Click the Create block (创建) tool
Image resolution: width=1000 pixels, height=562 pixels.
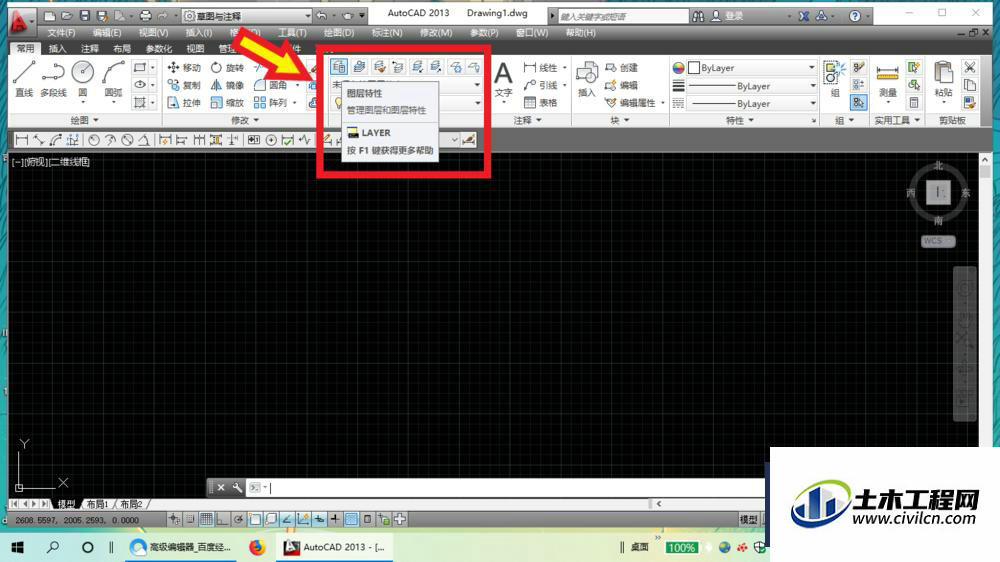coord(622,67)
